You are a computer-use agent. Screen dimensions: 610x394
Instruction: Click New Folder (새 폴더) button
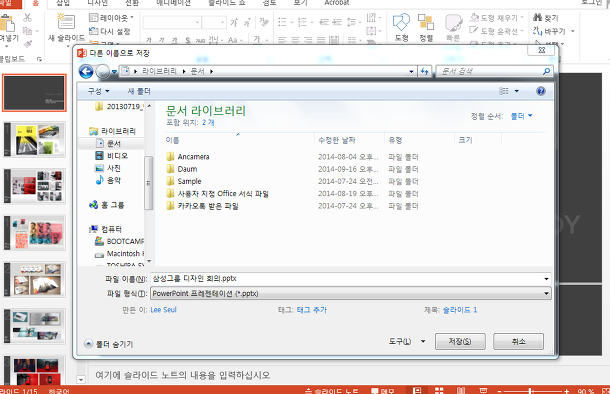(x=139, y=91)
